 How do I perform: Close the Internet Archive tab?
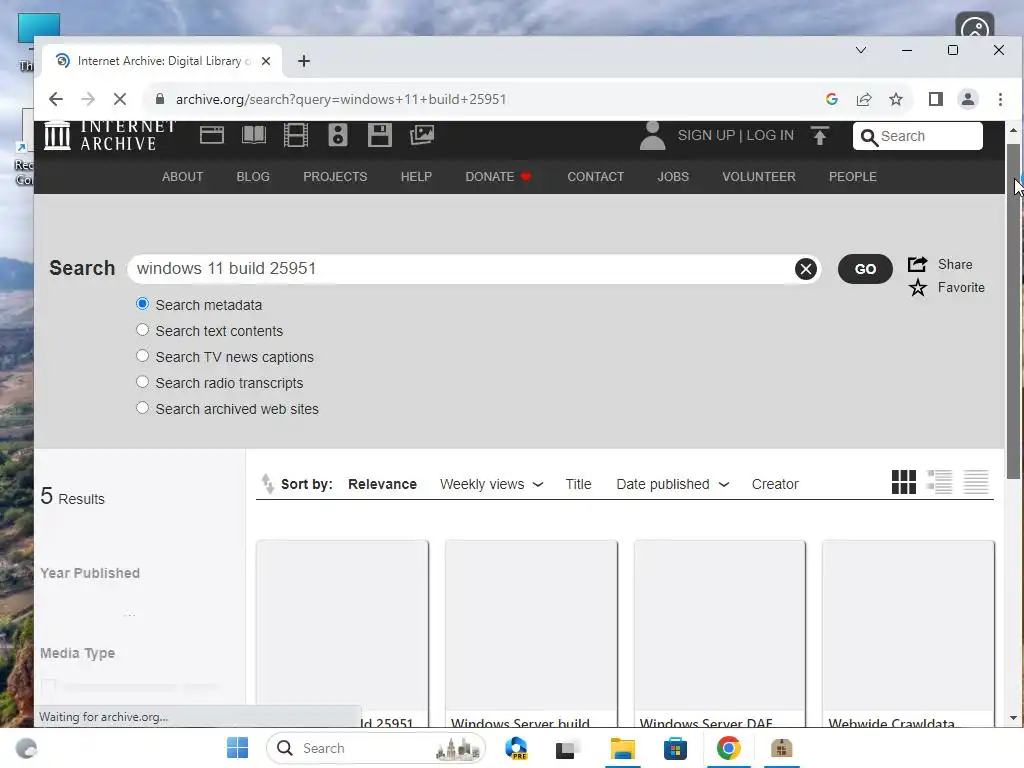point(266,61)
